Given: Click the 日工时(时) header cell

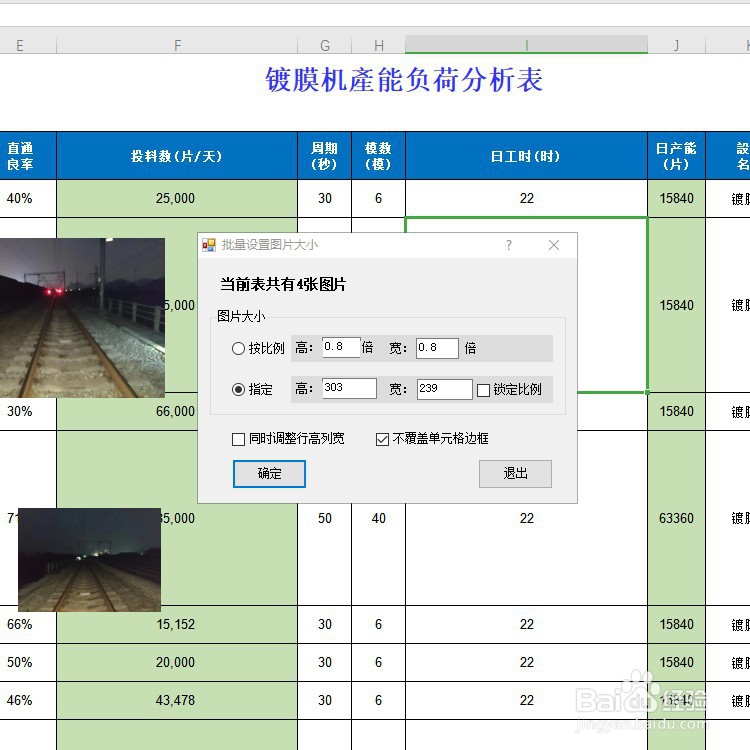Looking at the screenshot, I should pos(526,156).
